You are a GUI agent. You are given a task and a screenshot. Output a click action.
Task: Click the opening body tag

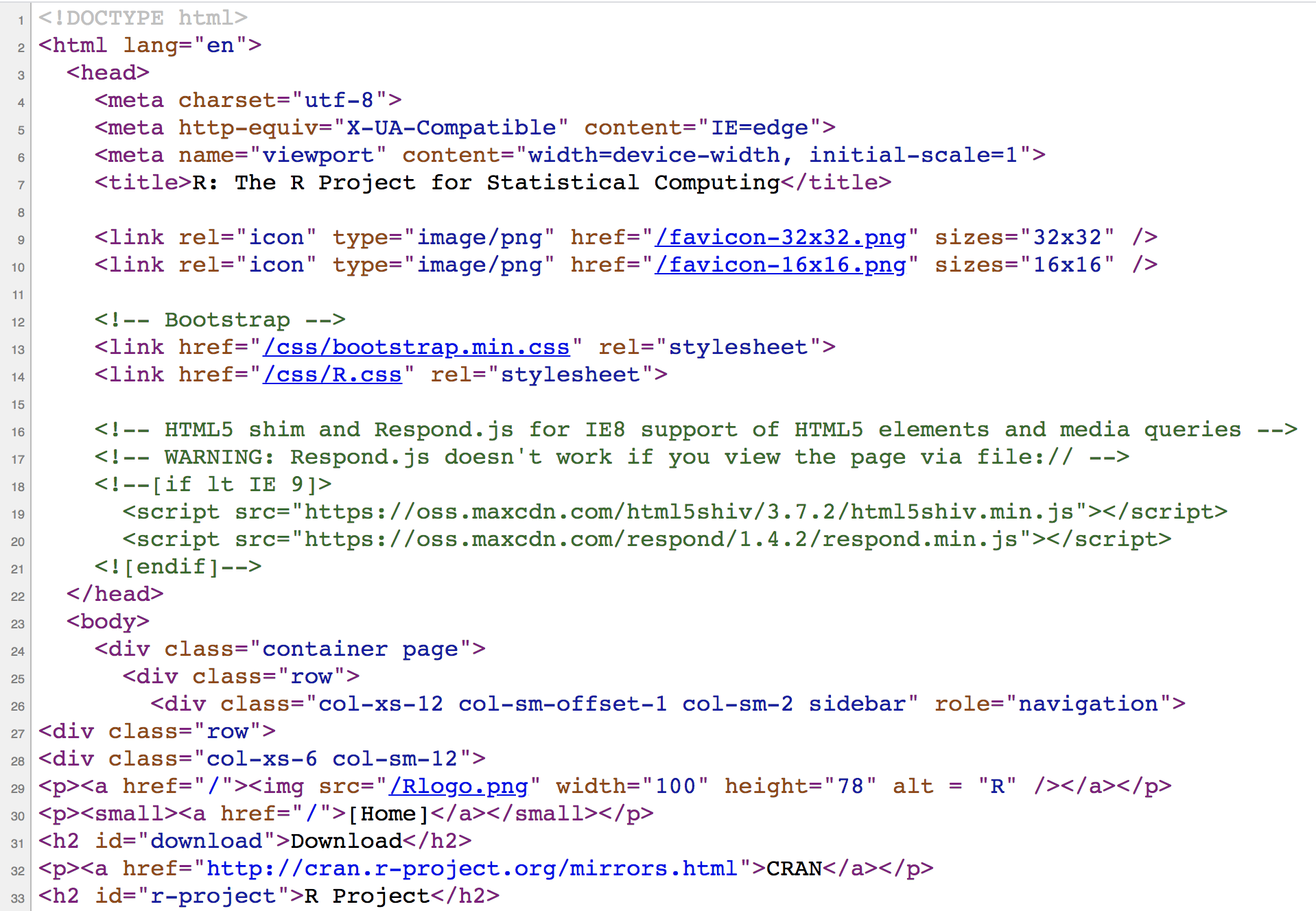(108, 622)
